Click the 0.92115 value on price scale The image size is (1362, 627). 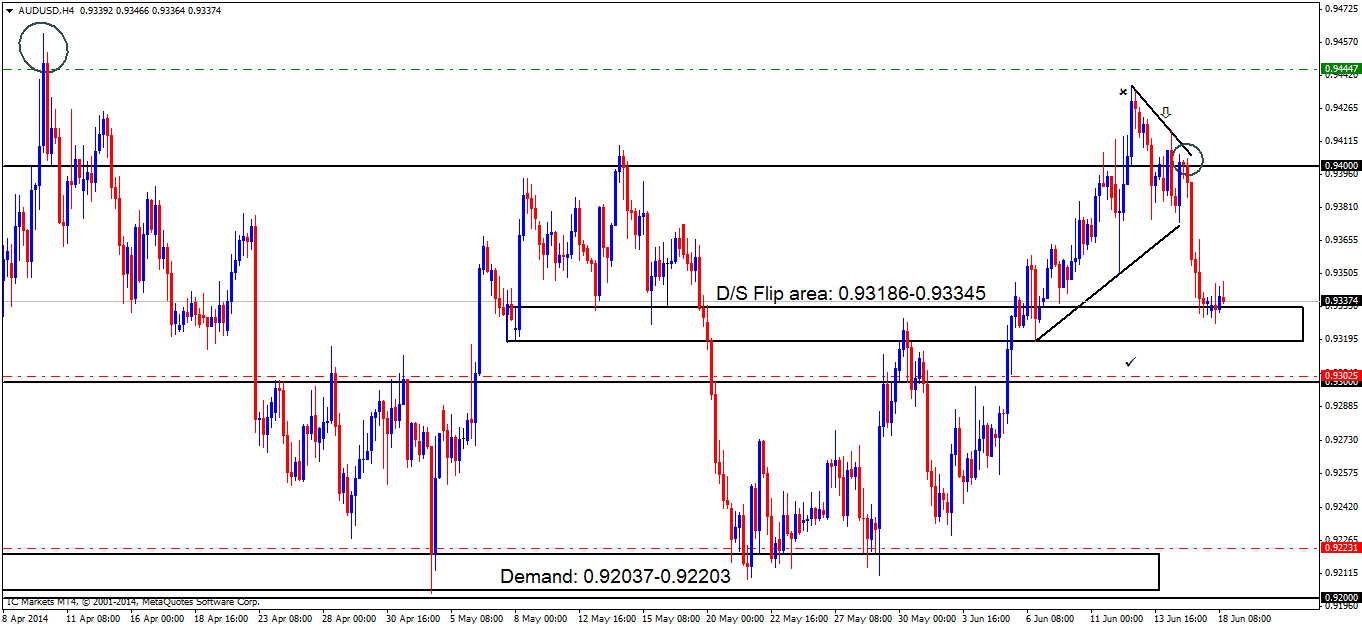coord(1341,572)
